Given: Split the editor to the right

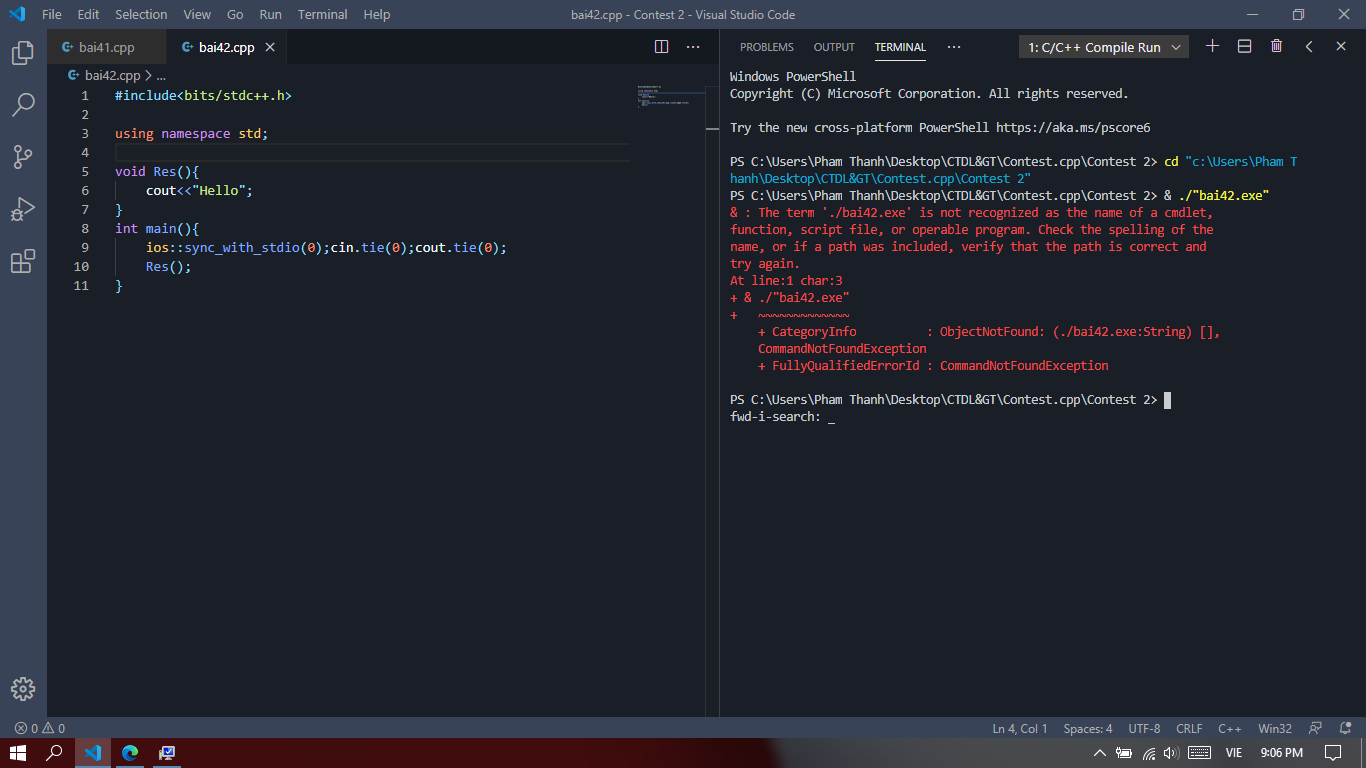Looking at the screenshot, I should [x=661, y=47].
